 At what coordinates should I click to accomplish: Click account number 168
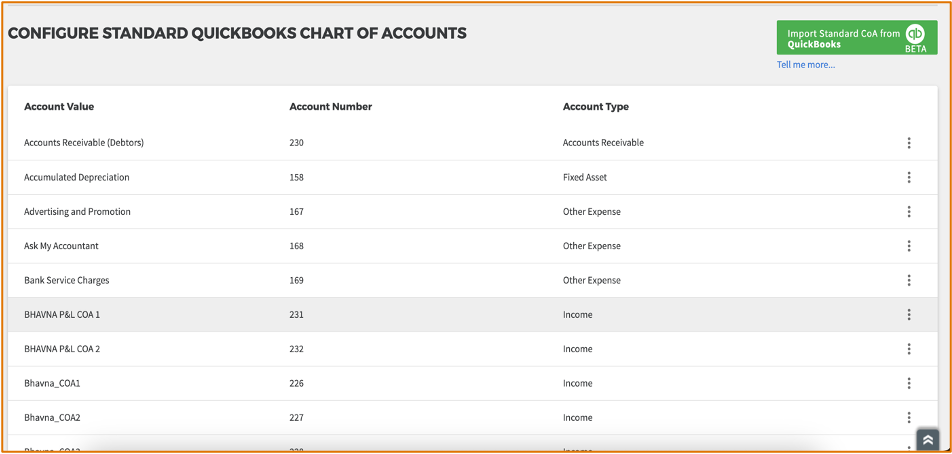(296, 246)
